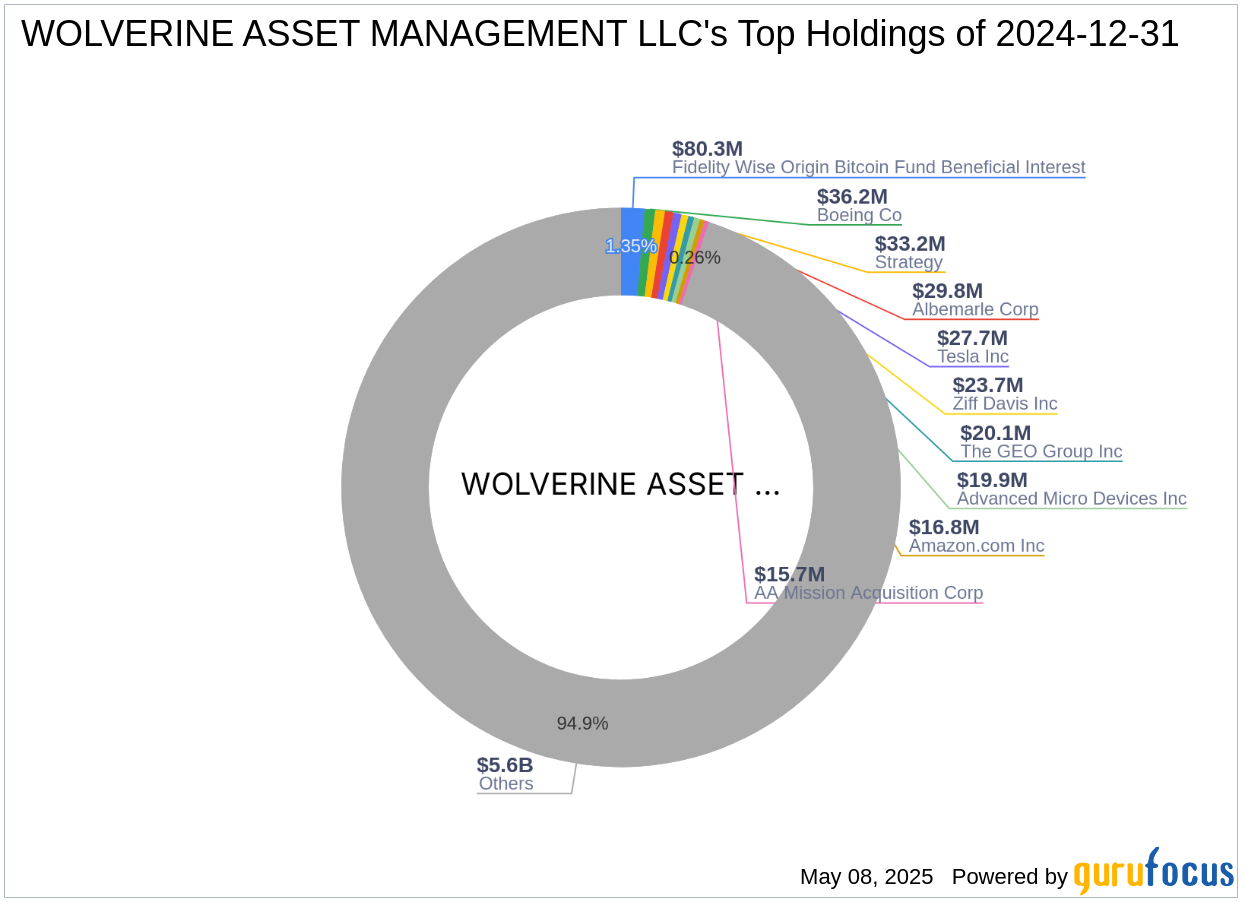The width and height of the screenshot is (1242, 902).
Task: Open the gurufocus logo link
Action: [1152, 872]
